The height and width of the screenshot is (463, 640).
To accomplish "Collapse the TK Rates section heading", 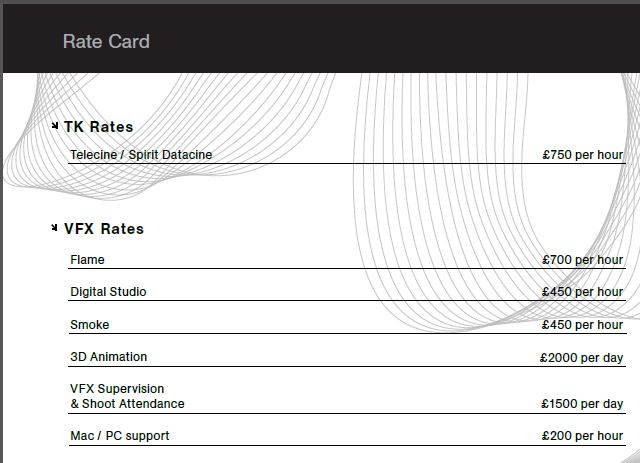I will click(98, 127).
